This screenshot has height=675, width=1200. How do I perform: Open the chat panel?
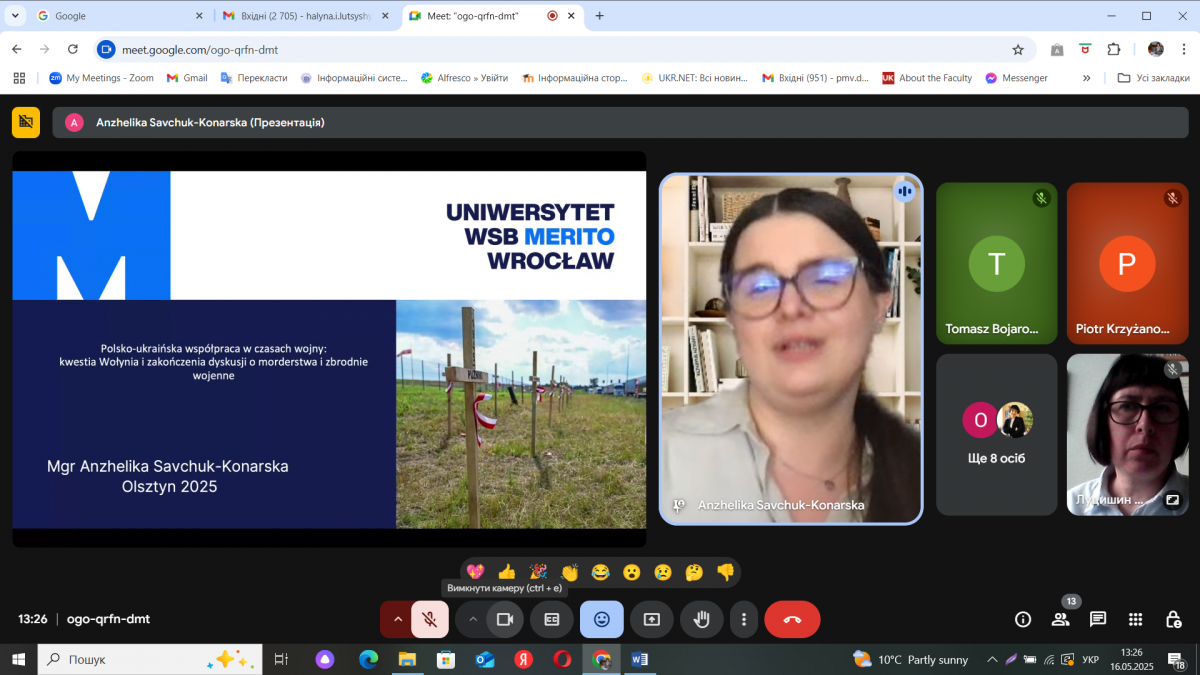1098,620
